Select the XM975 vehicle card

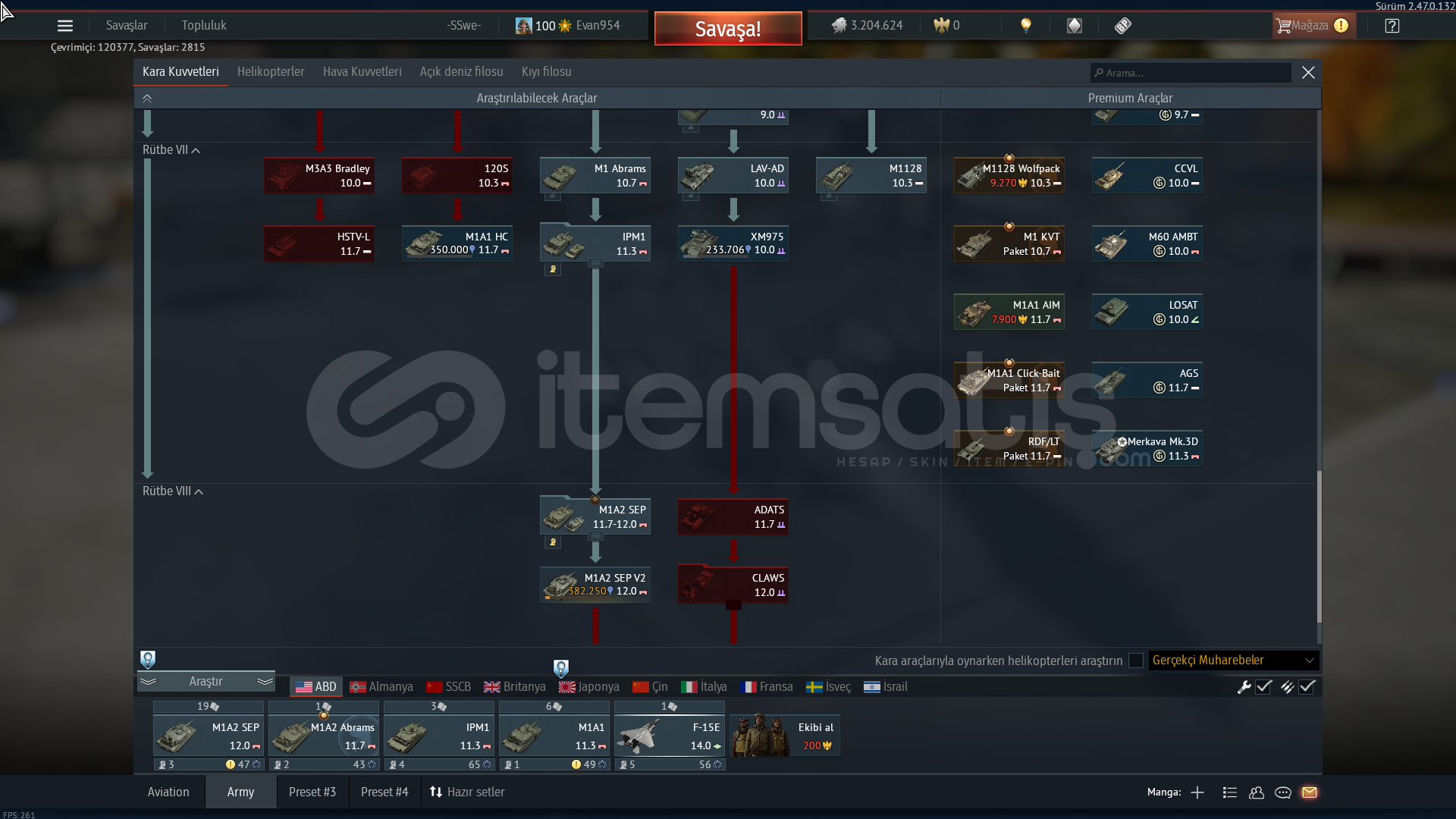click(x=733, y=243)
